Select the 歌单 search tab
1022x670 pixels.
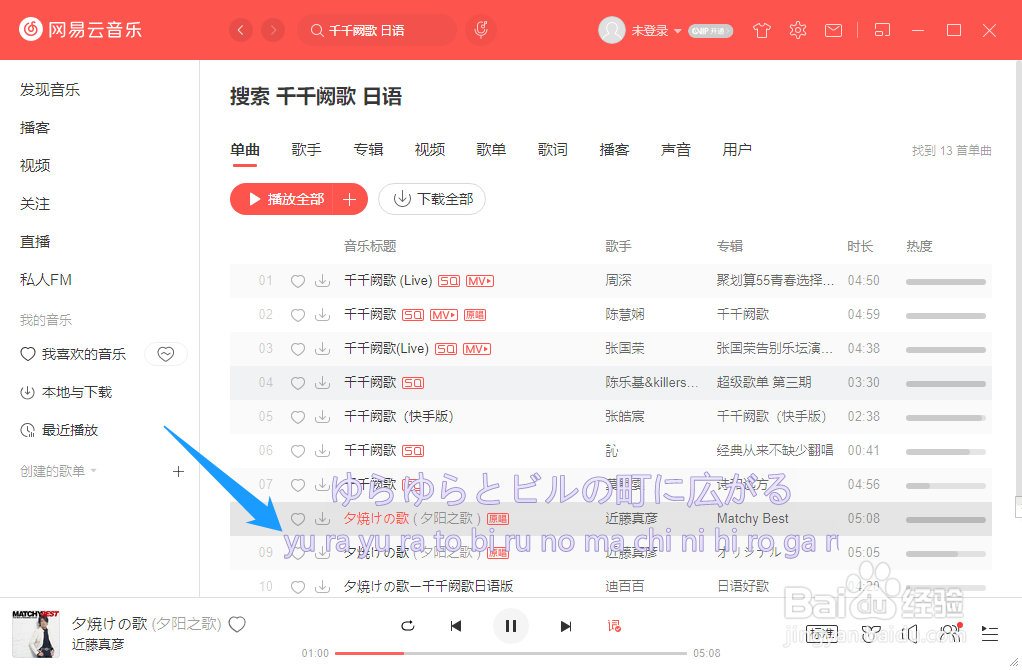tap(491, 150)
